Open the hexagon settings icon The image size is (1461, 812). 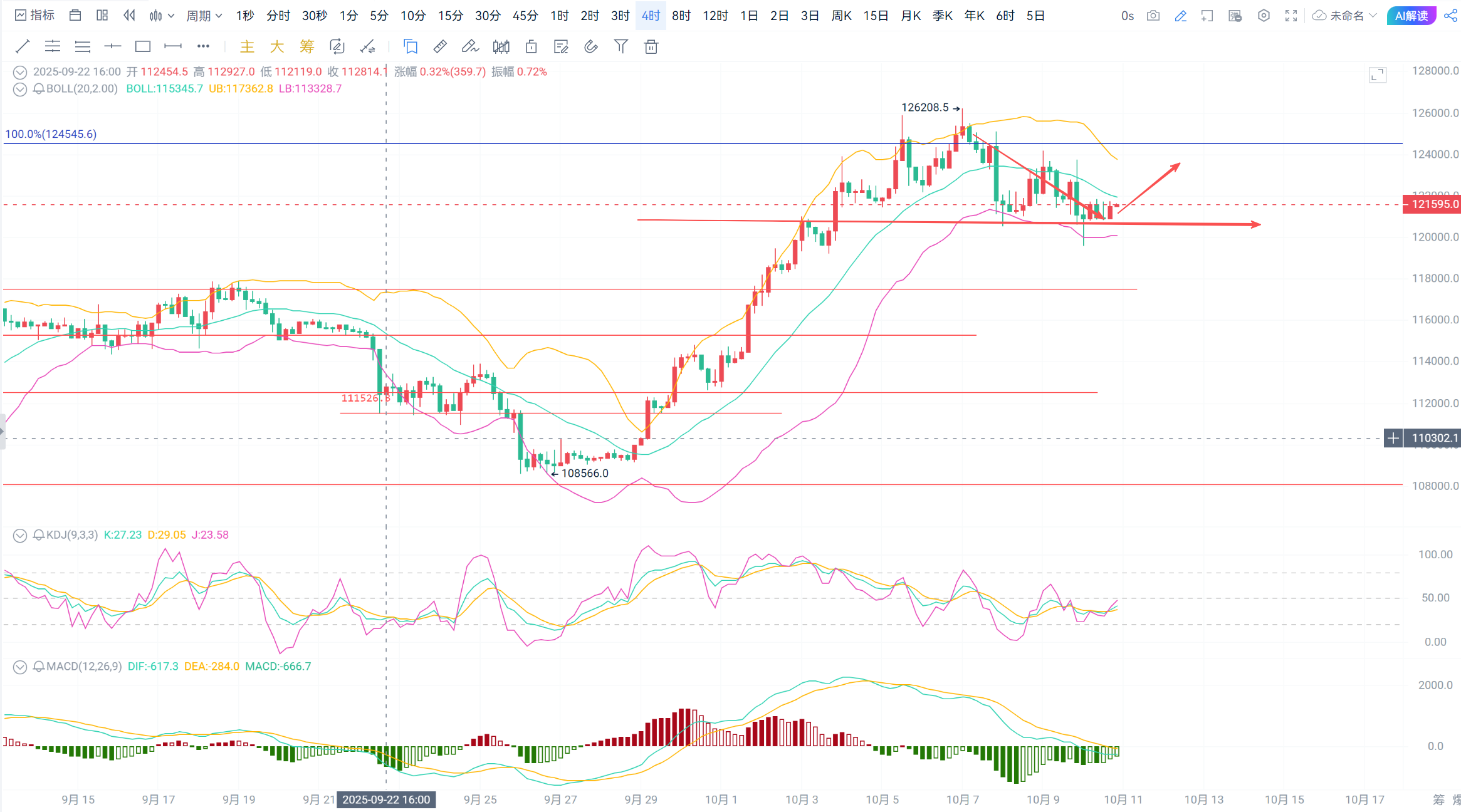(1264, 16)
